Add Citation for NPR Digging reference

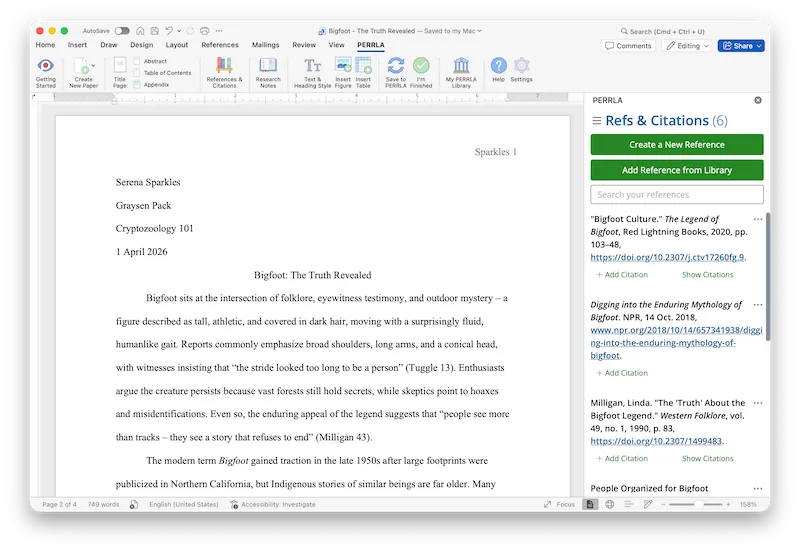pyautogui.click(x=622, y=373)
